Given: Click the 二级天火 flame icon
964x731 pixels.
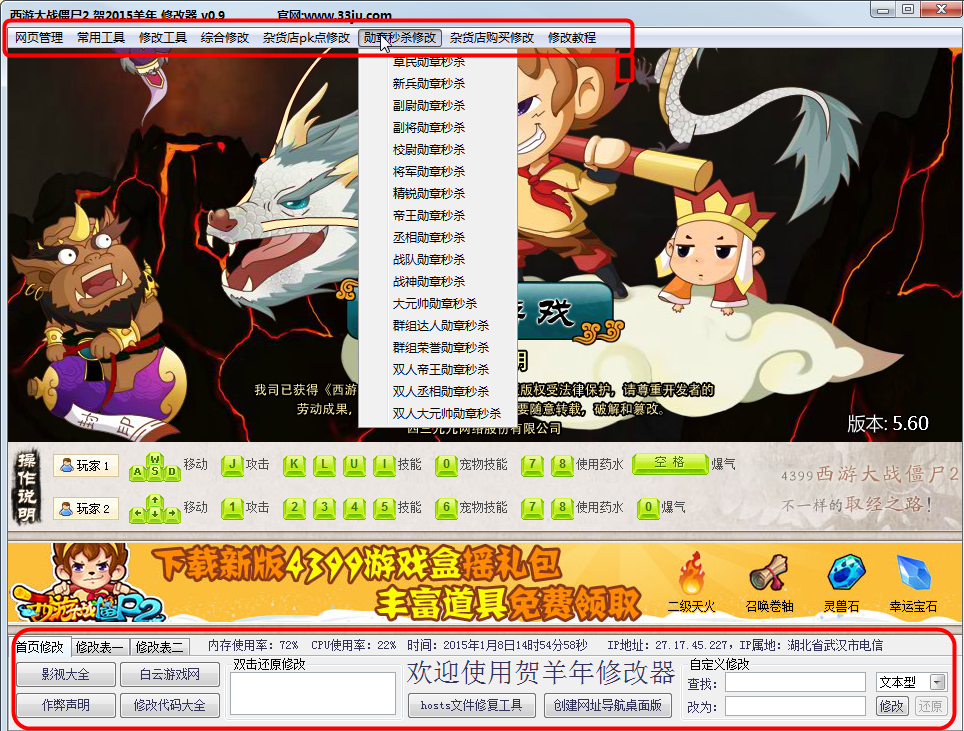Looking at the screenshot, I should point(692,573).
